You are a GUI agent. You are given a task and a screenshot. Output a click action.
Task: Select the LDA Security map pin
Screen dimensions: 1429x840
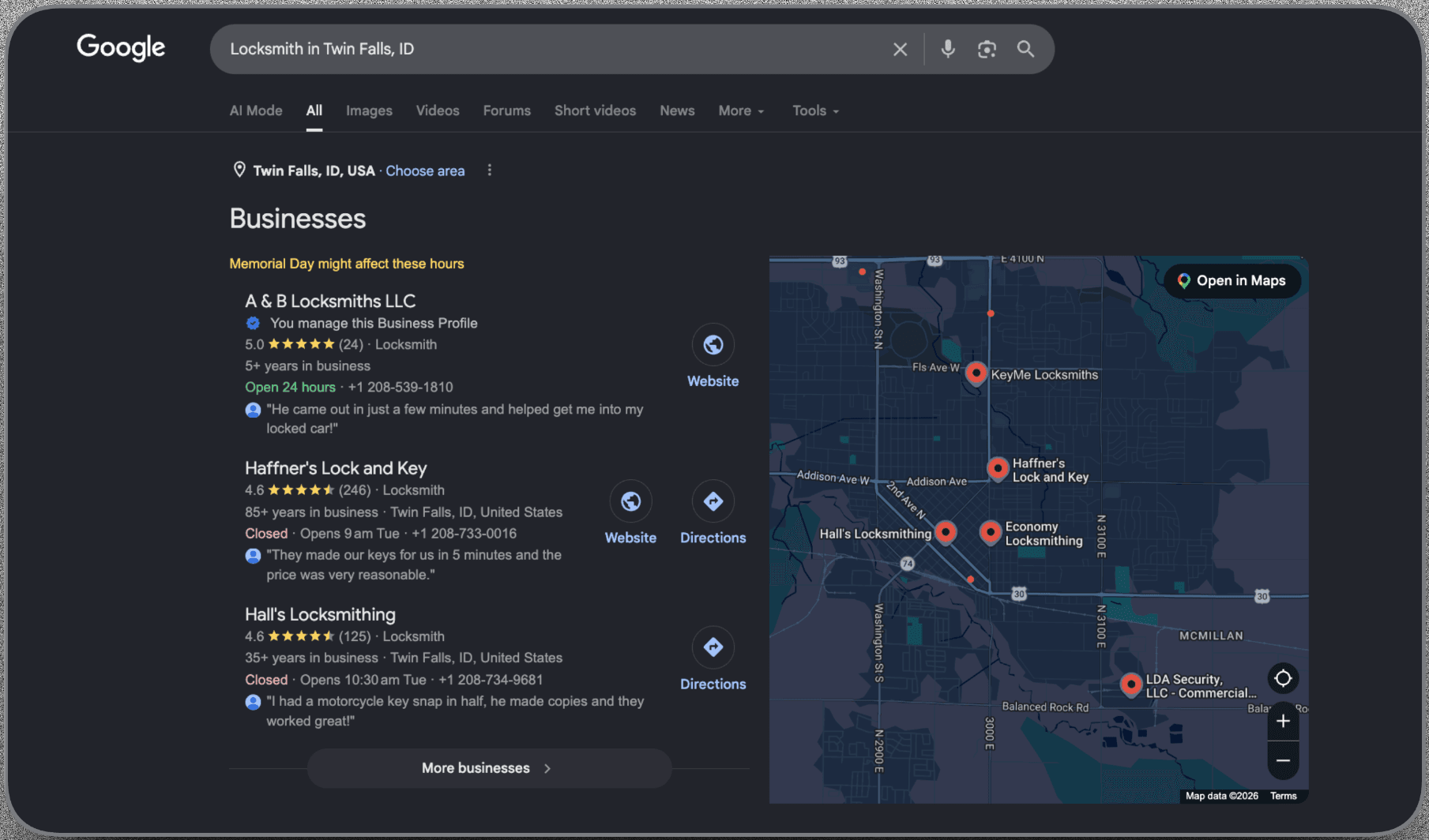coord(1131,684)
